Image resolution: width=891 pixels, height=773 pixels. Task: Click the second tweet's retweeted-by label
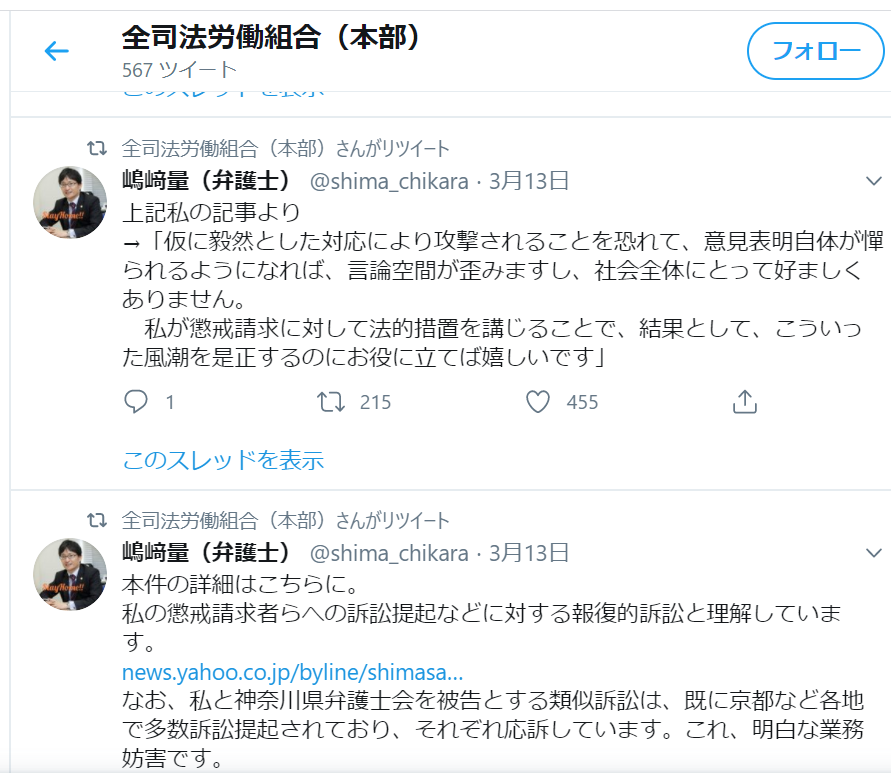[x=285, y=521]
